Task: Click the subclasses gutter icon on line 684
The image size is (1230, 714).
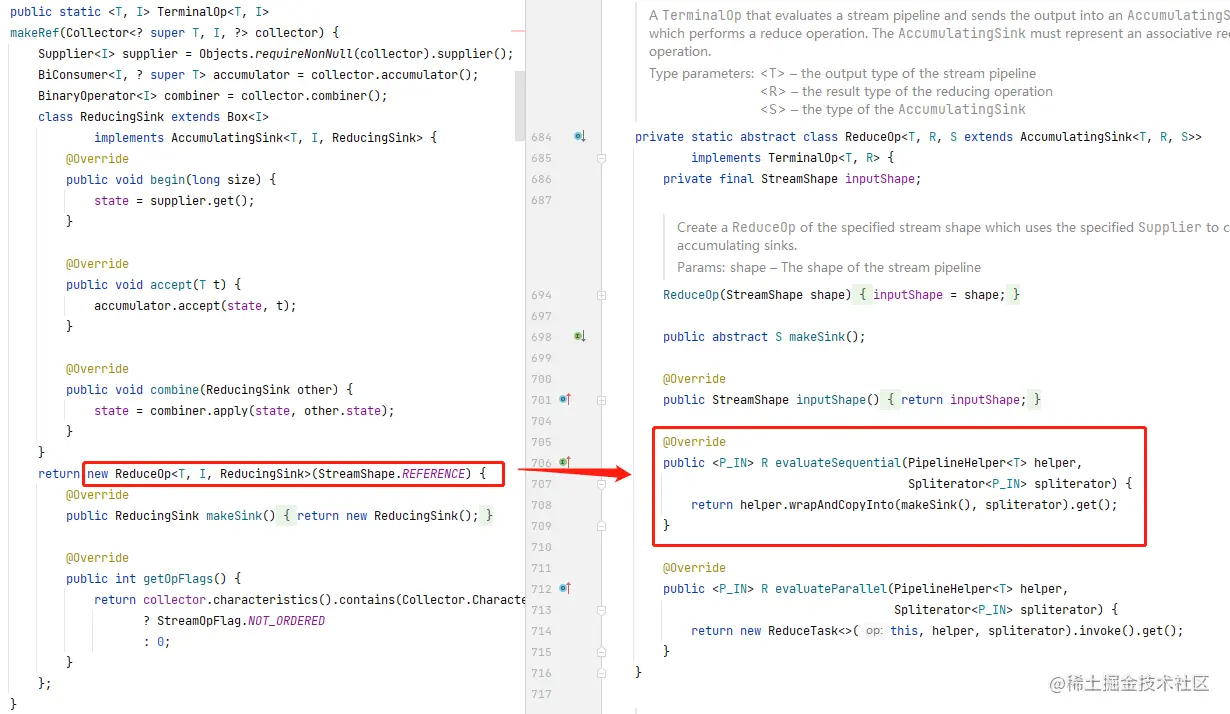Action: (579, 137)
